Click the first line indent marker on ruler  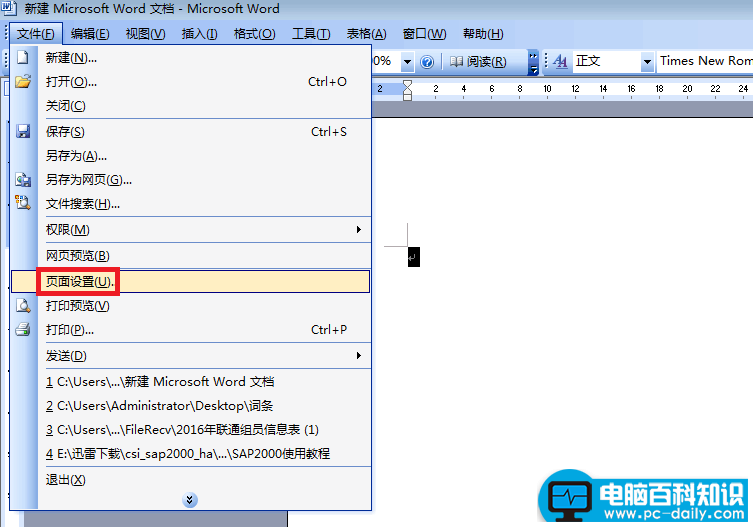tap(407, 84)
